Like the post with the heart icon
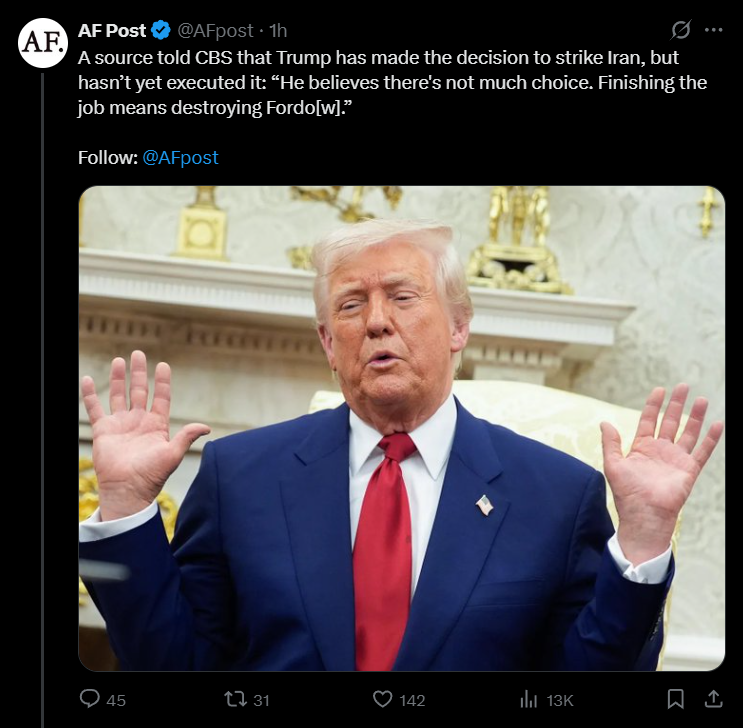Image resolution: width=743 pixels, height=728 pixels. (383, 699)
